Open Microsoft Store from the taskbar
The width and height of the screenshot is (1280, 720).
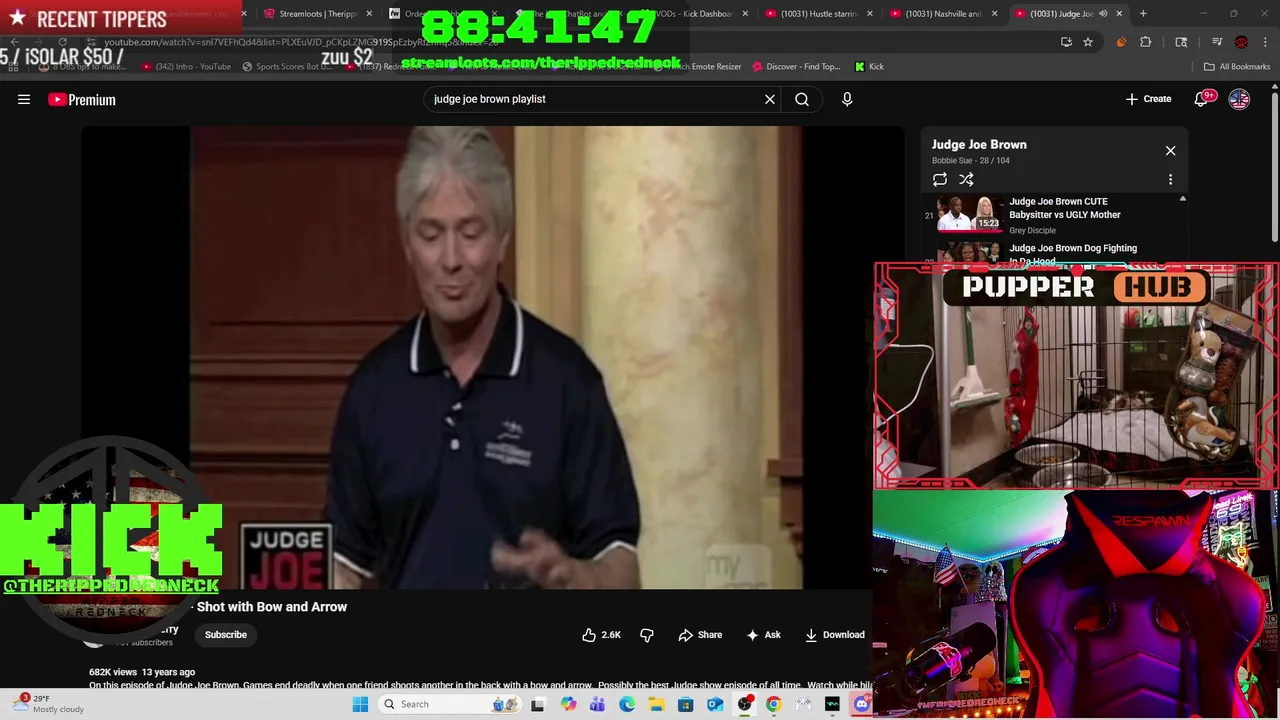pyautogui.click(x=685, y=704)
